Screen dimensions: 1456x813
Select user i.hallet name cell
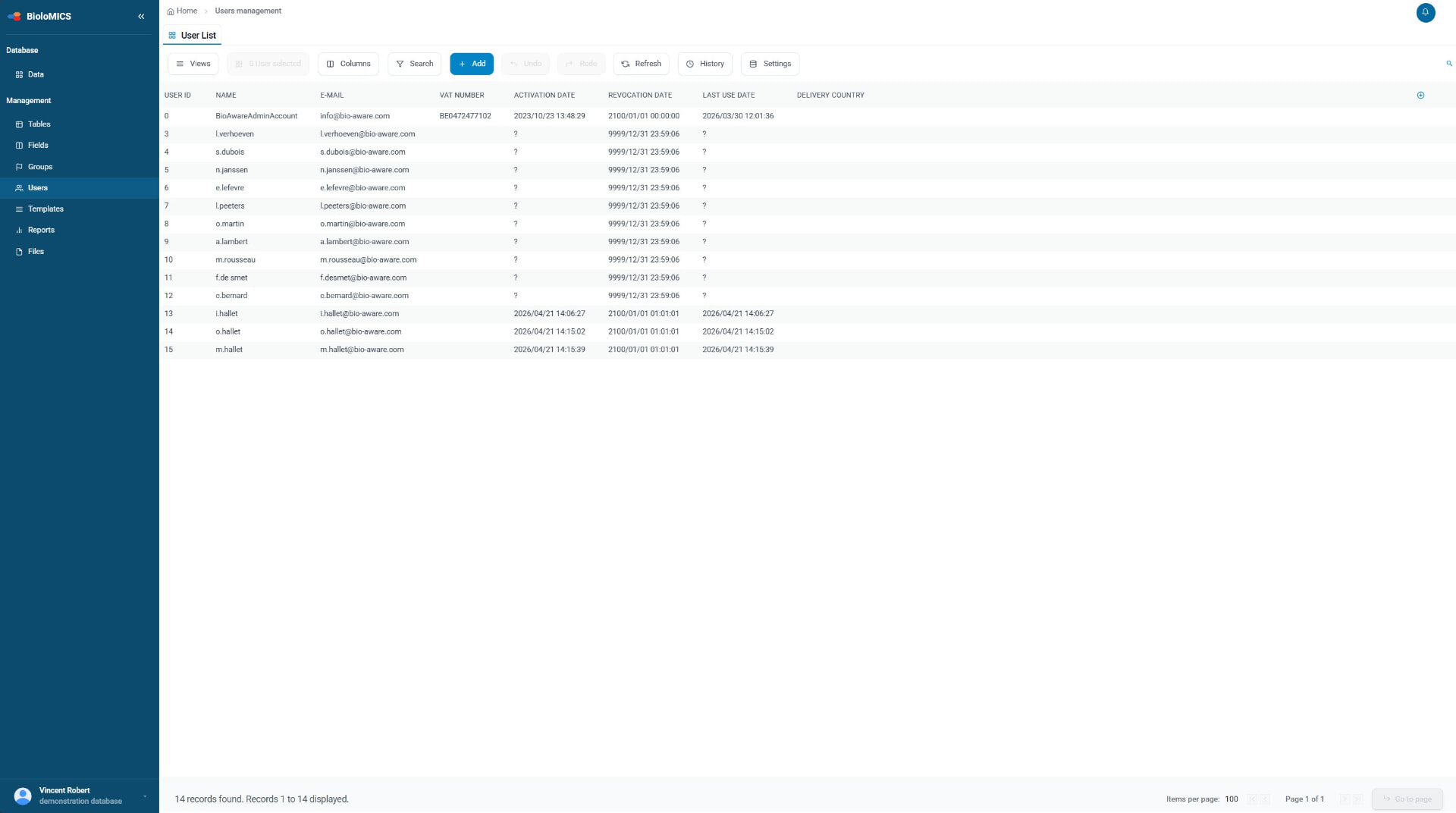(x=227, y=314)
